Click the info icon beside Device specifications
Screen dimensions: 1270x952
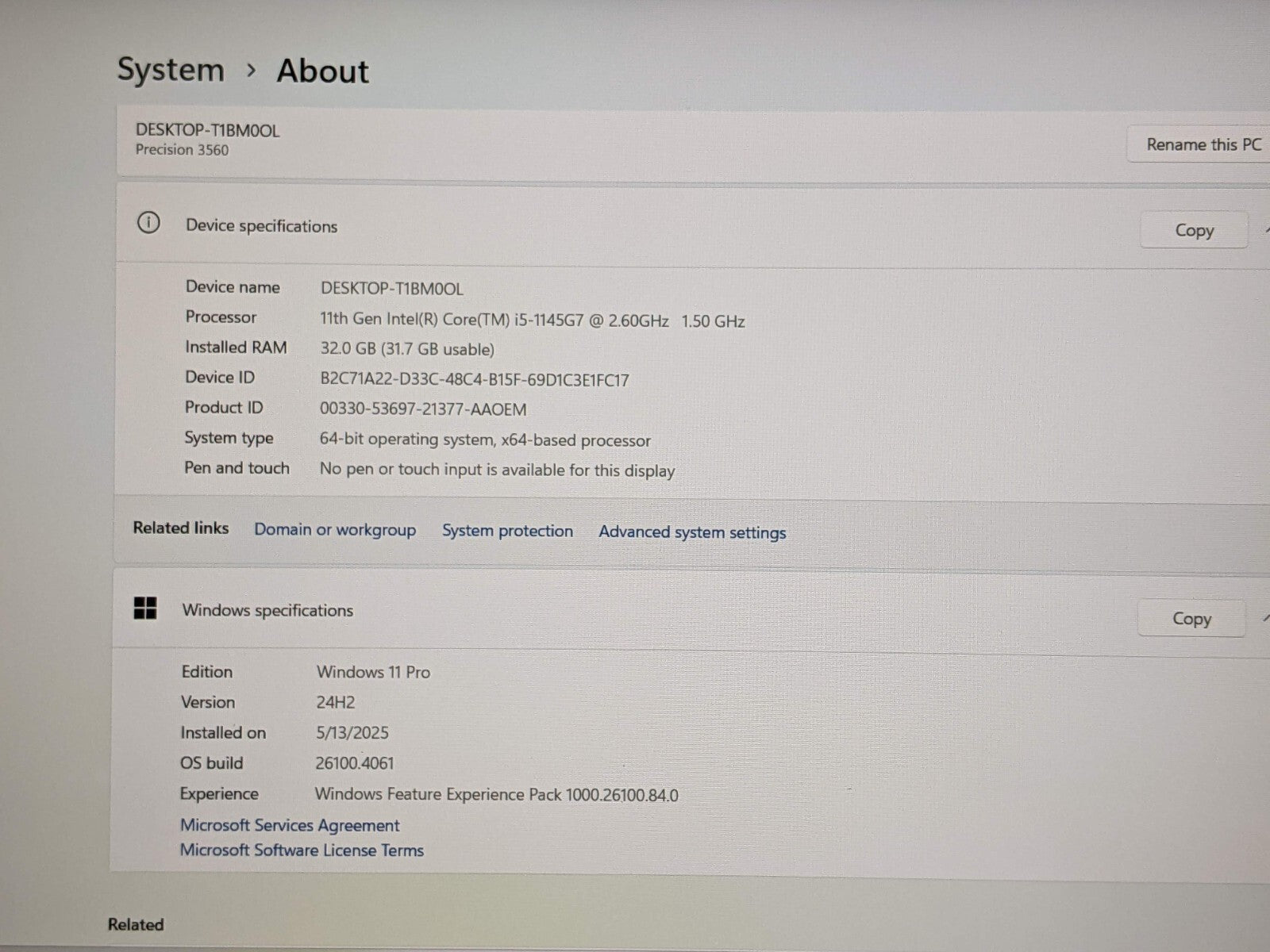pyautogui.click(x=148, y=224)
